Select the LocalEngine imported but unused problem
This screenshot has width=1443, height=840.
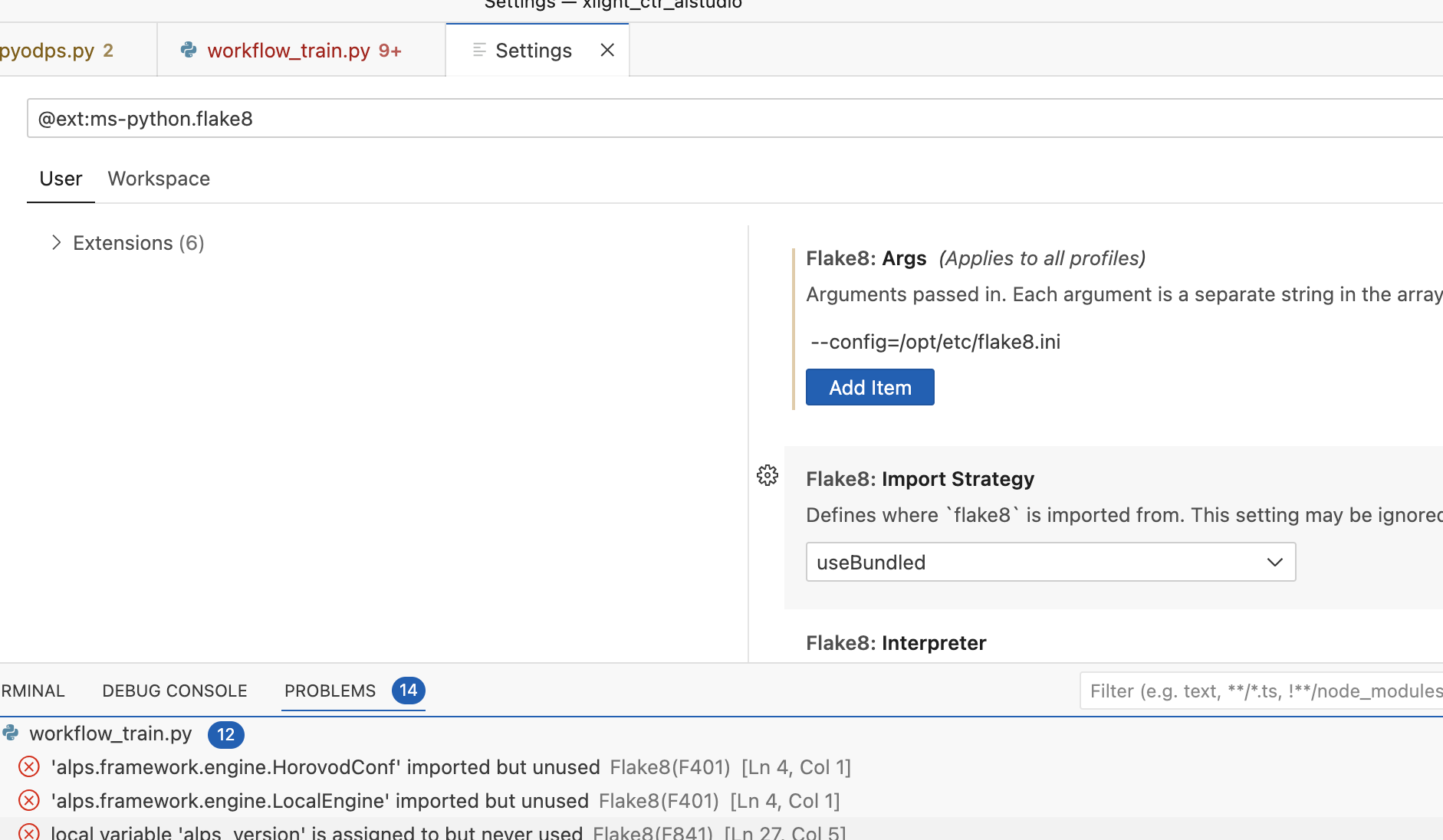320,801
